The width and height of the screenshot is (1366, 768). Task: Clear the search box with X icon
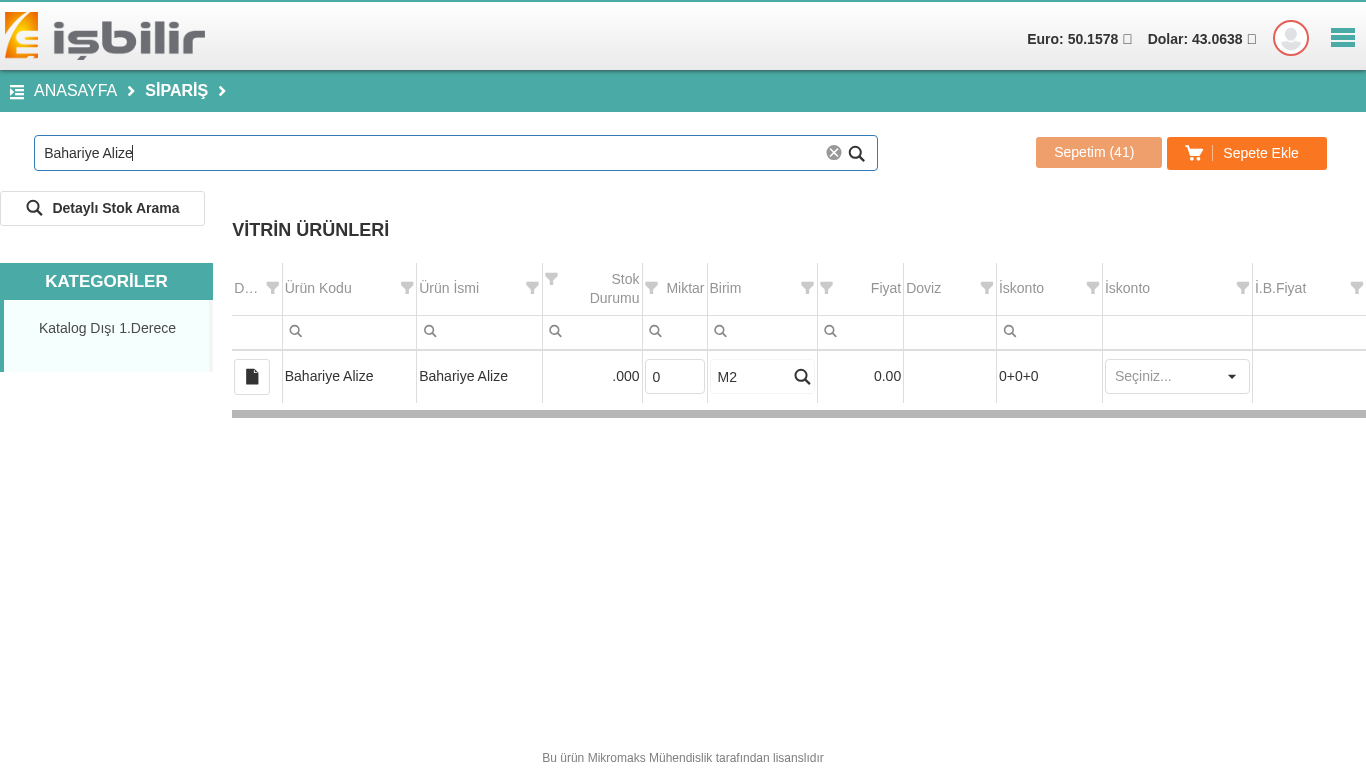pos(833,153)
